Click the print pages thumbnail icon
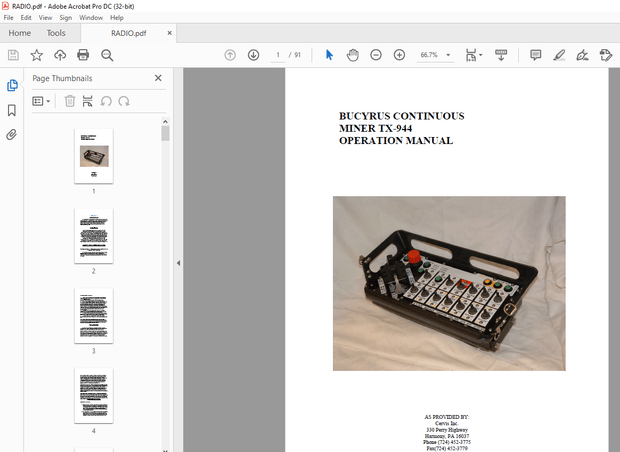 [87, 101]
